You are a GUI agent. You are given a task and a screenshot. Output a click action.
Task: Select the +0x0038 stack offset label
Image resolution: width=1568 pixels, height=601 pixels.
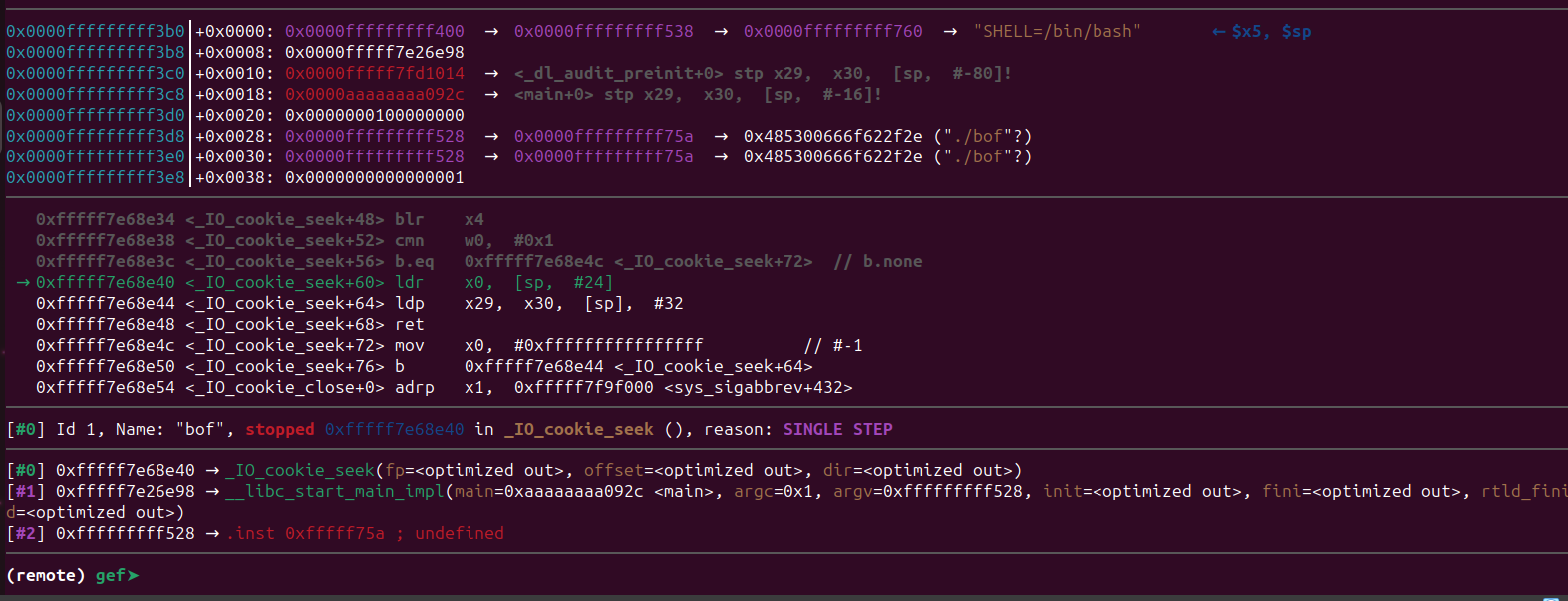(234, 178)
